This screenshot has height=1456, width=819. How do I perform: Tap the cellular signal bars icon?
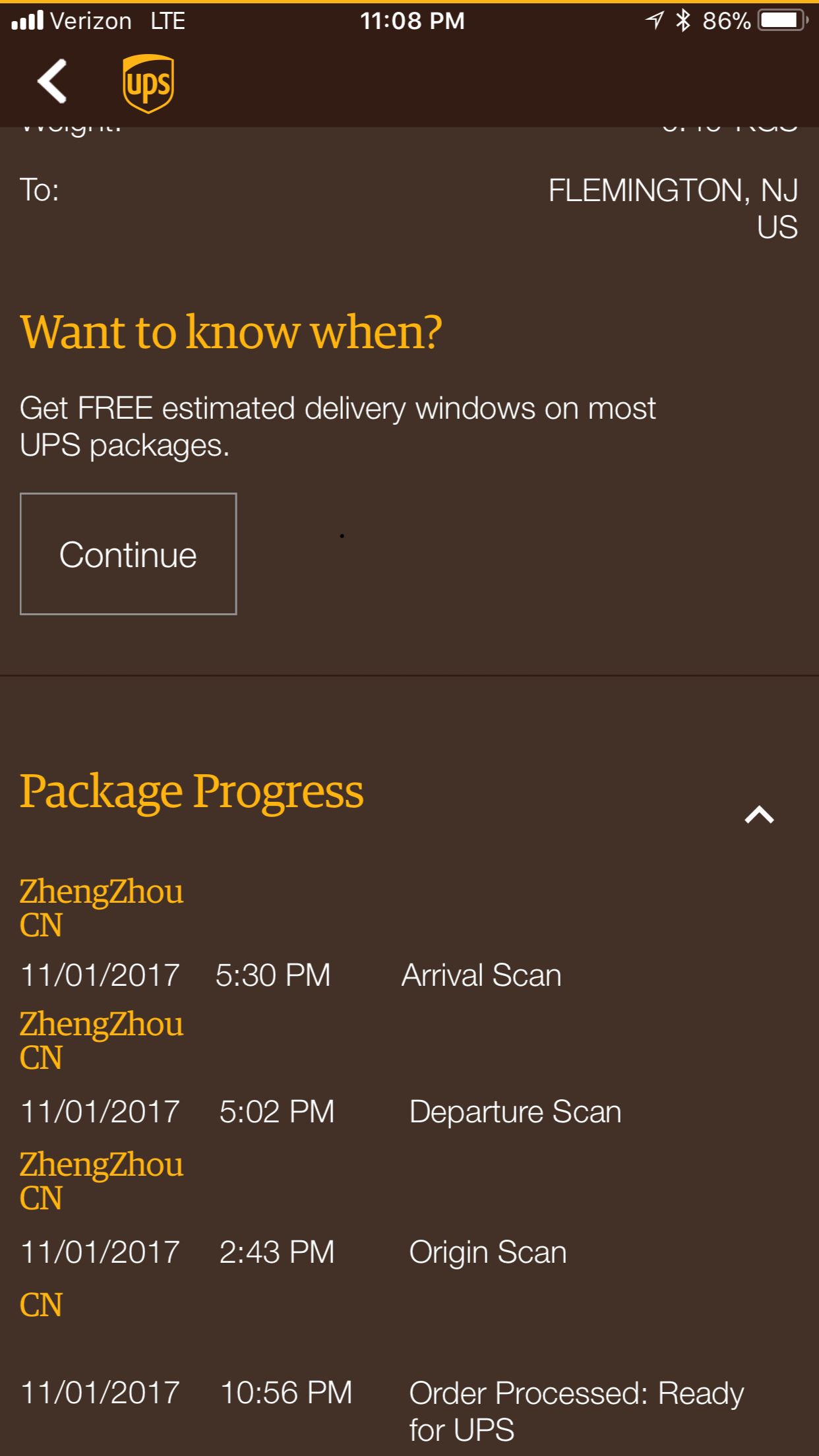click(27, 20)
